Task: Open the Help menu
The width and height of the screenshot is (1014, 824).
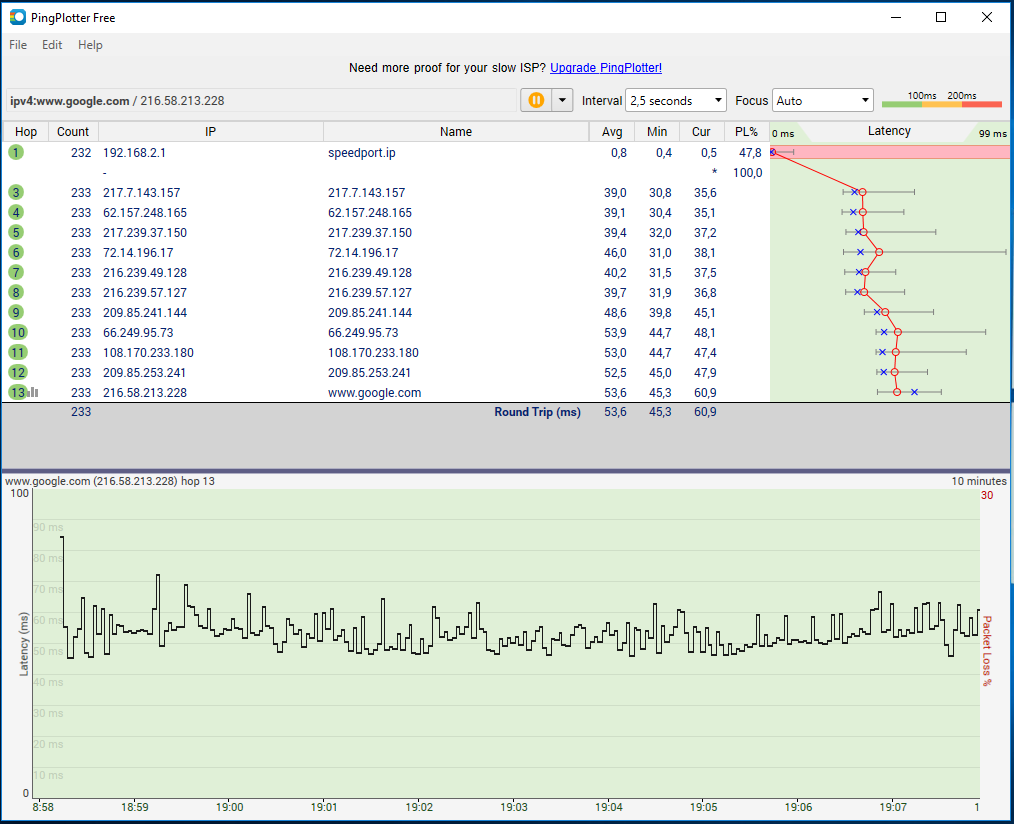Action: click(x=90, y=45)
